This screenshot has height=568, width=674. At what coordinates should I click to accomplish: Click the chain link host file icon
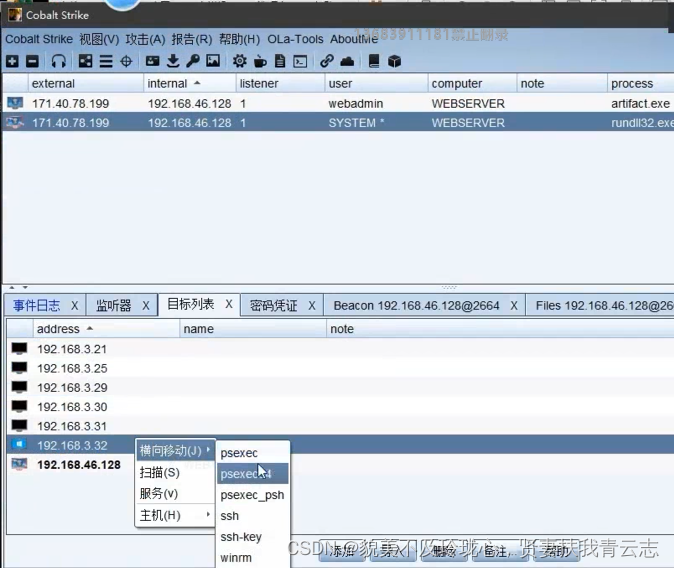point(327,61)
